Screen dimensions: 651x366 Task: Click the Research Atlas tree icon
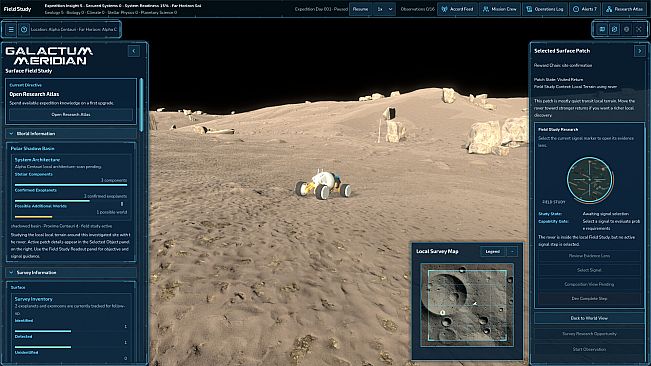[609, 9]
